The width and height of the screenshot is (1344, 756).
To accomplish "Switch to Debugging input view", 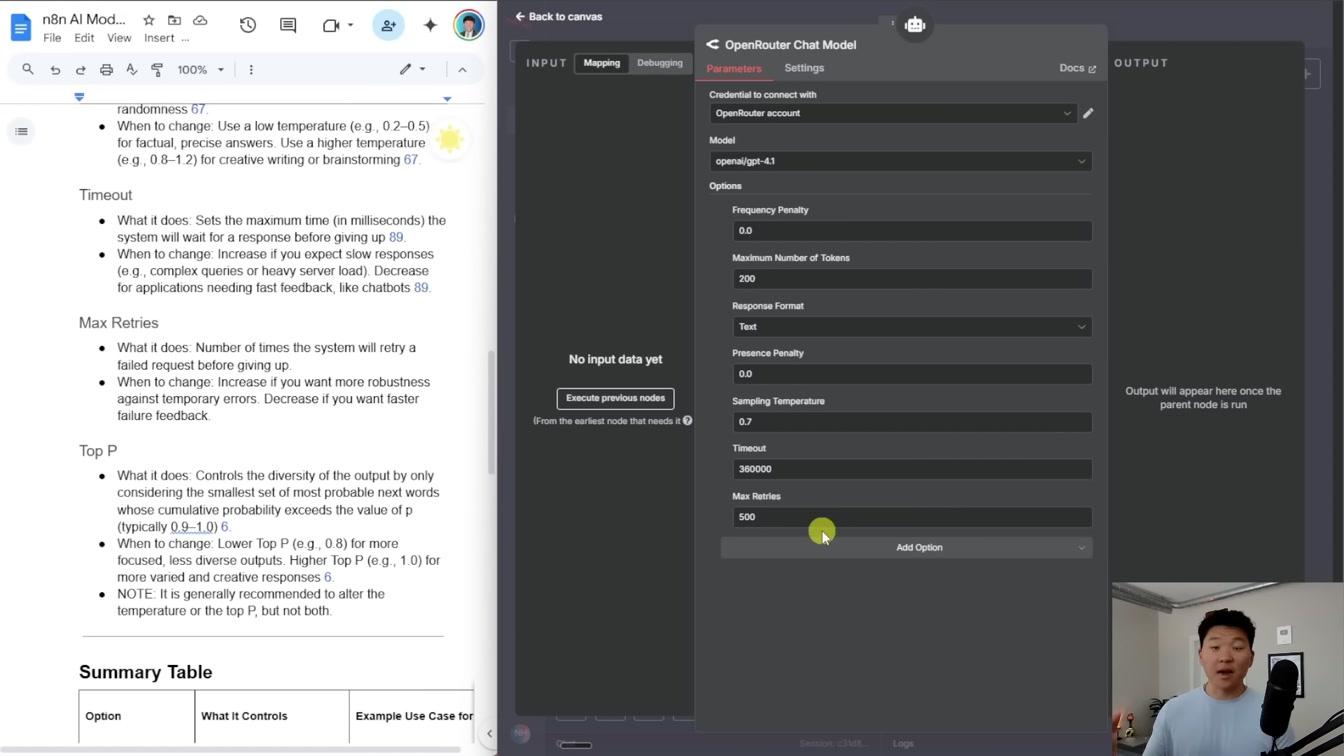I will point(660,63).
